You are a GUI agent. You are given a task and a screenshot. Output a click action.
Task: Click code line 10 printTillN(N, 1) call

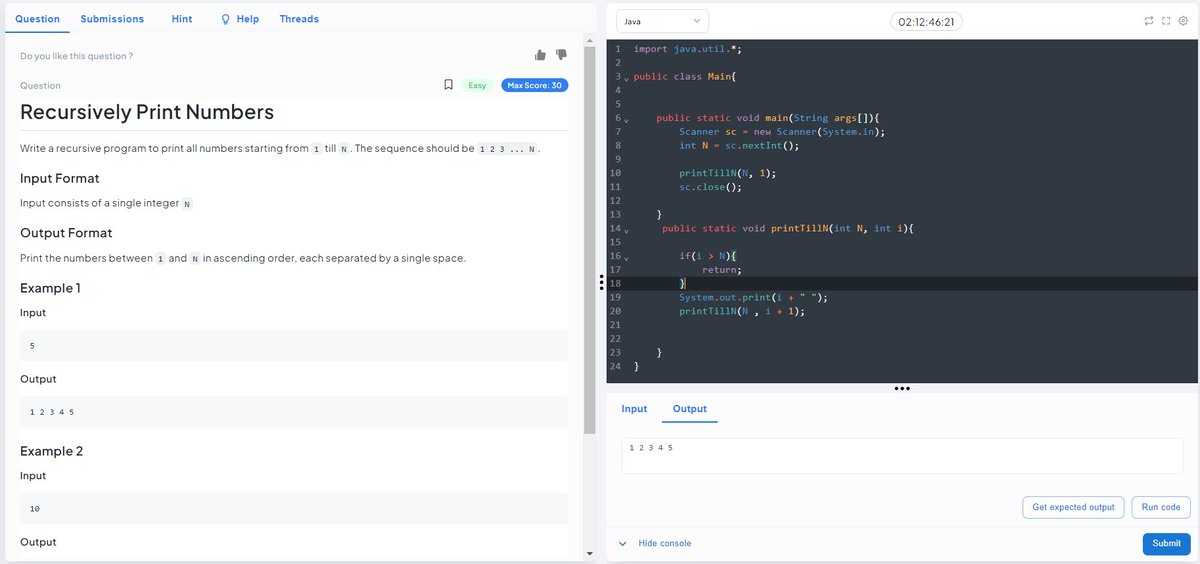pyautogui.click(x=727, y=173)
